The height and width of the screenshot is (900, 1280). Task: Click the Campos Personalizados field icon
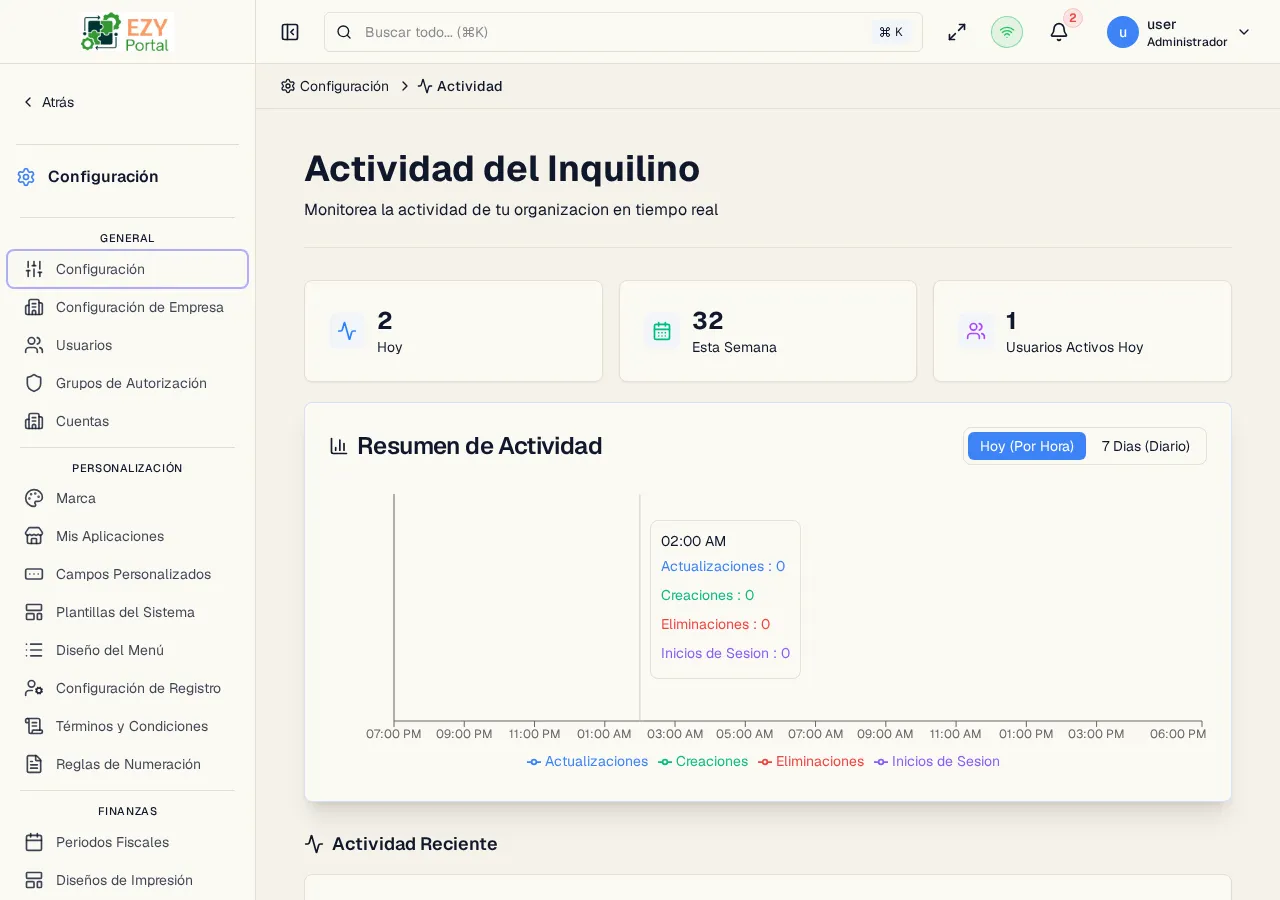pos(34,574)
